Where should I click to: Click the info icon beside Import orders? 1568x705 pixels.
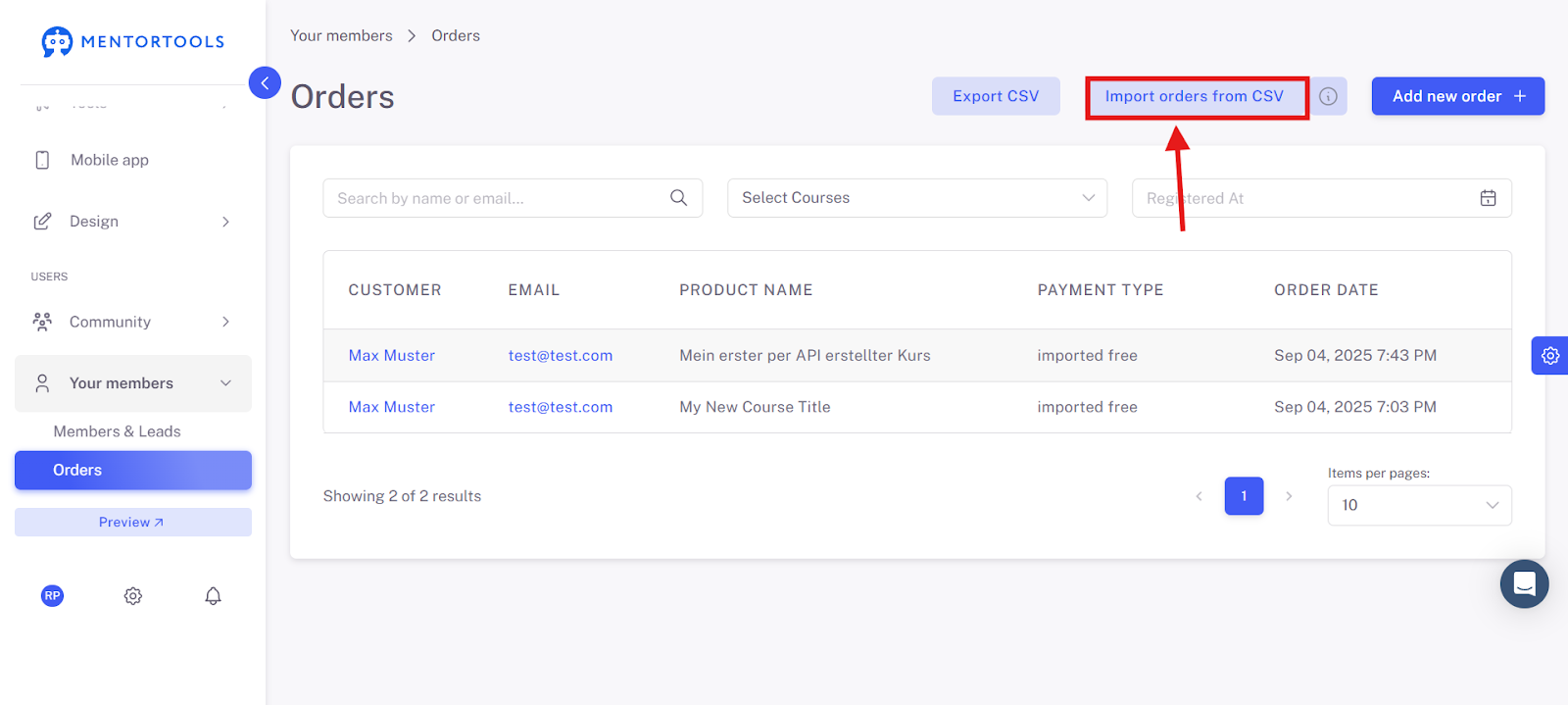tap(1328, 96)
